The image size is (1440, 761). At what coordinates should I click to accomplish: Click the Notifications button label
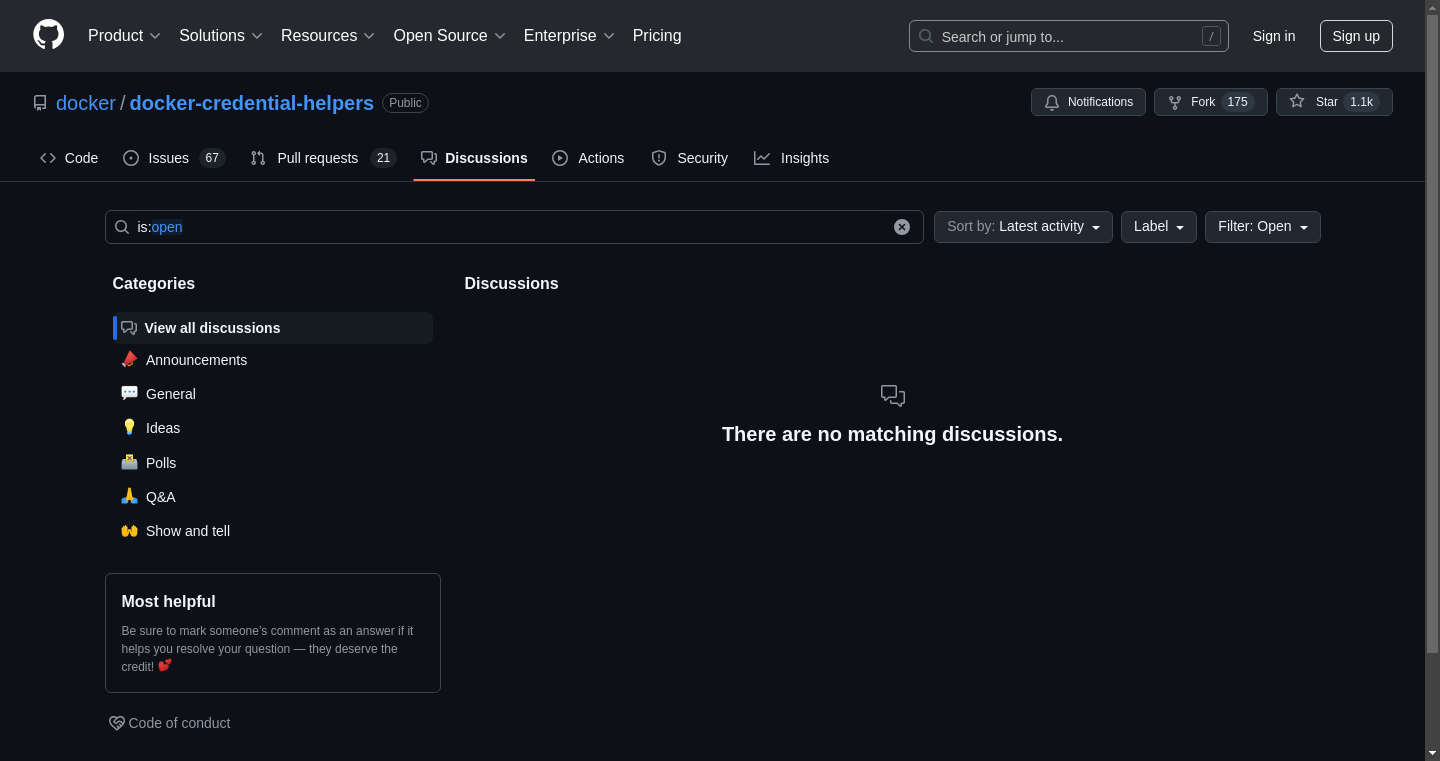pos(1100,102)
